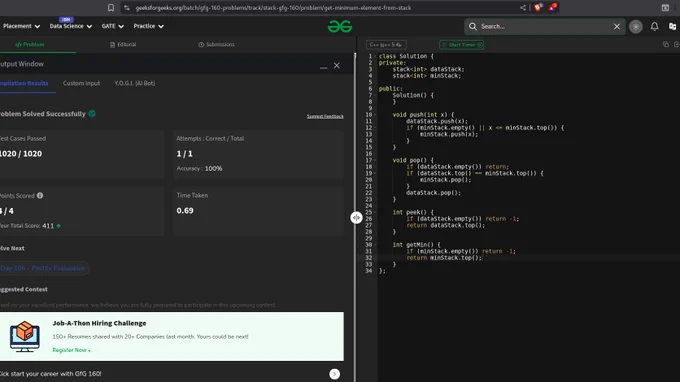Select Compilation Results tab

pos(24,83)
